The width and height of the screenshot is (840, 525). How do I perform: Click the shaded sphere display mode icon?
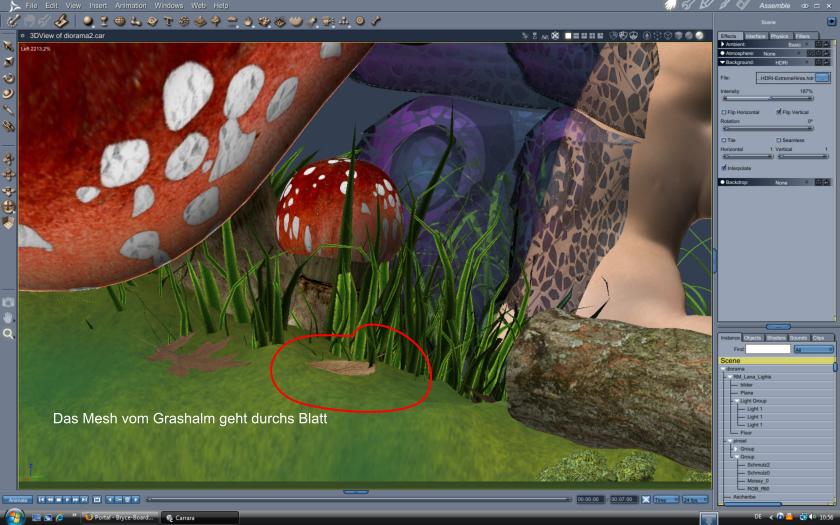(699, 36)
